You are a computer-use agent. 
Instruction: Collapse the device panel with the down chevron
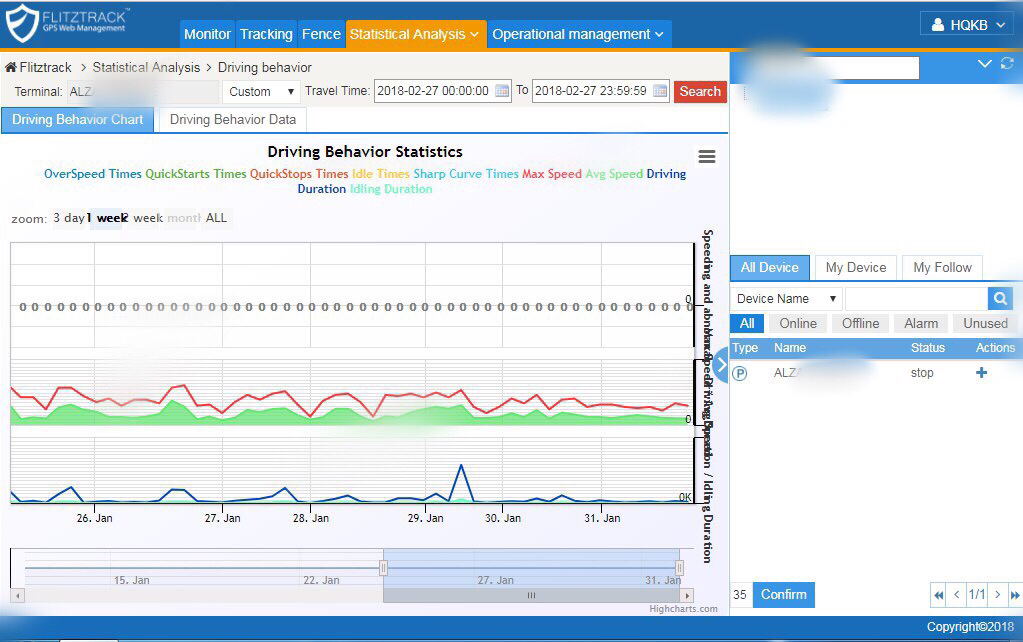point(985,63)
